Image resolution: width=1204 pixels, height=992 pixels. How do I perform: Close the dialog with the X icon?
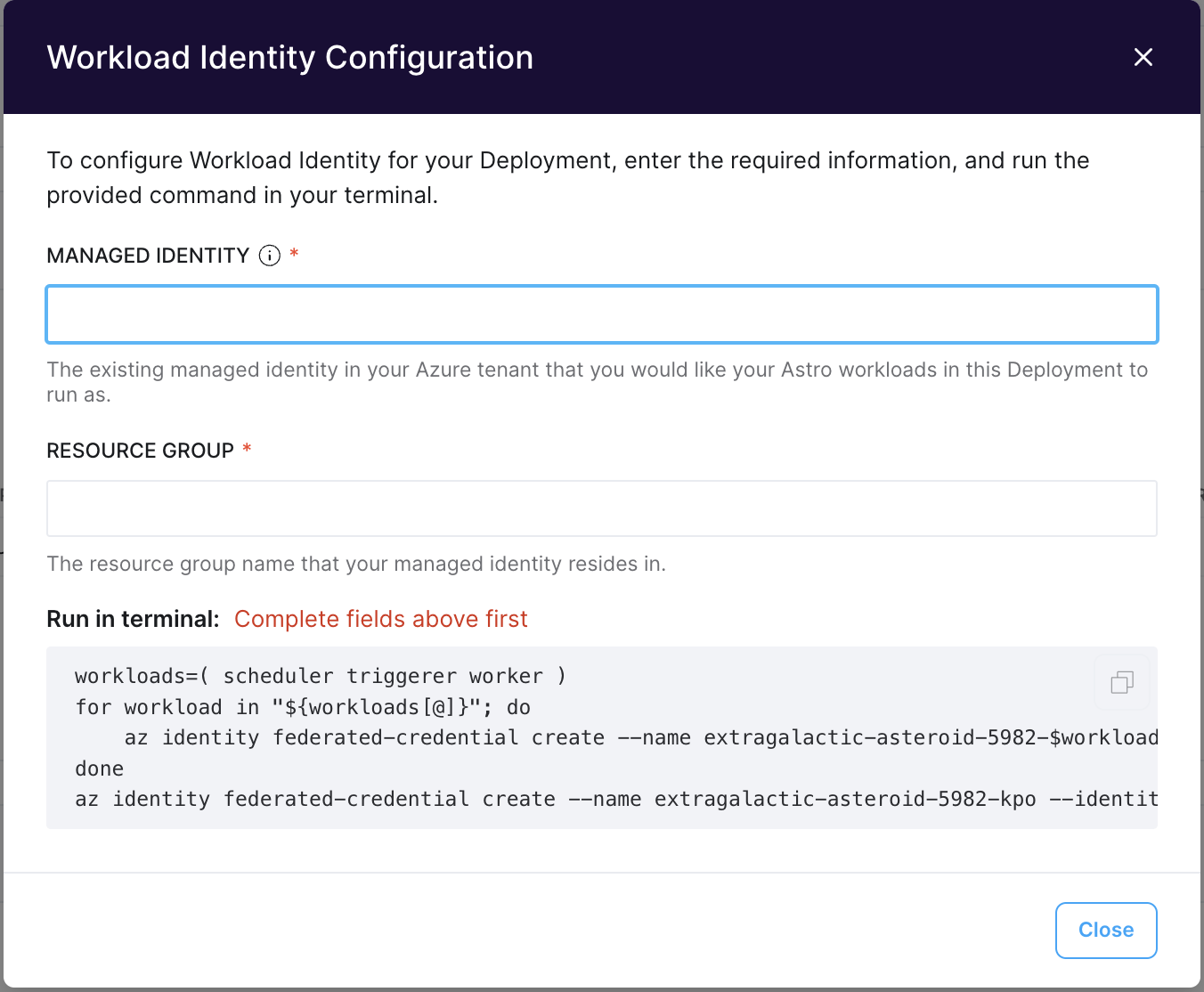pyautogui.click(x=1143, y=58)
